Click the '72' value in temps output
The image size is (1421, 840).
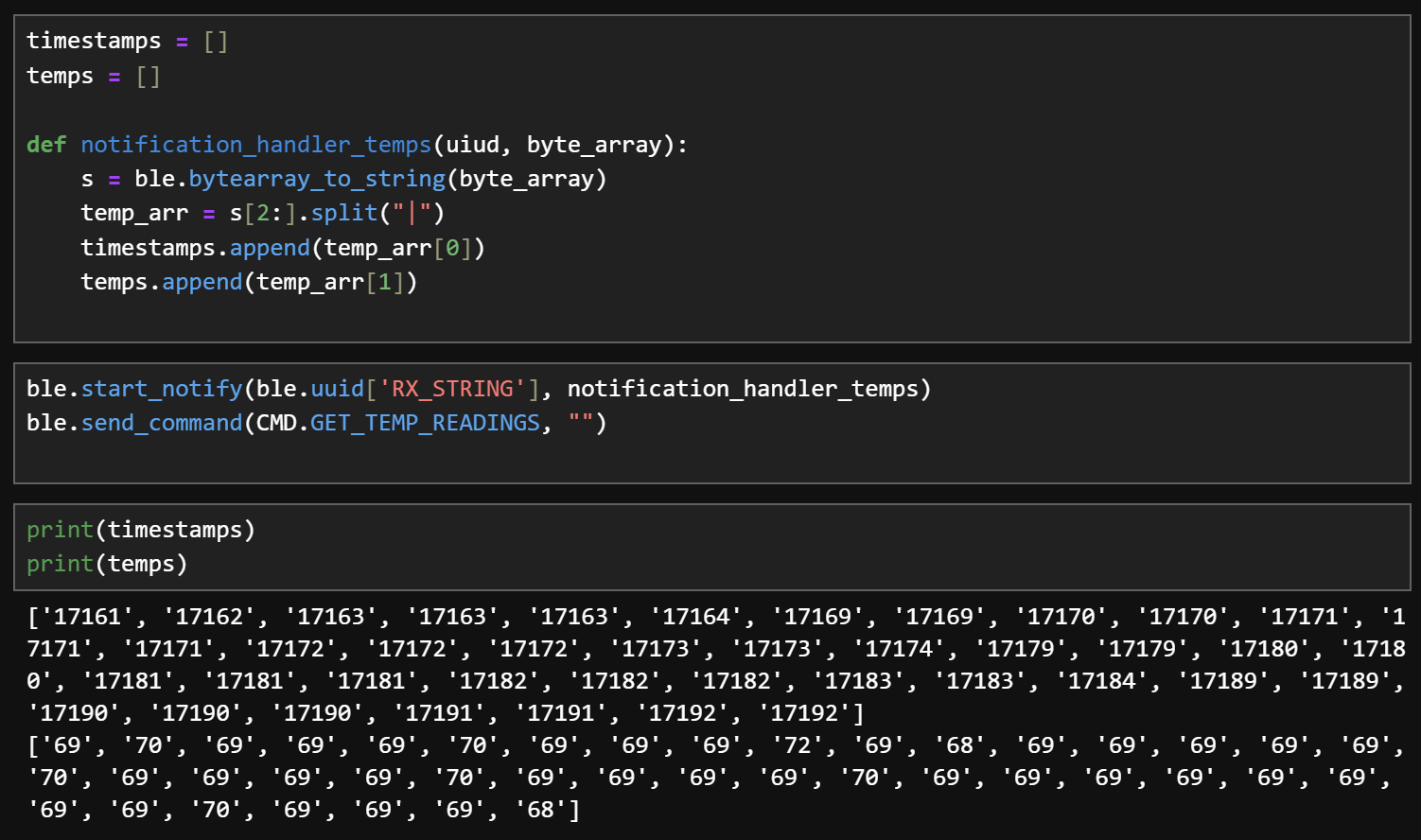[x=797, y=745]
